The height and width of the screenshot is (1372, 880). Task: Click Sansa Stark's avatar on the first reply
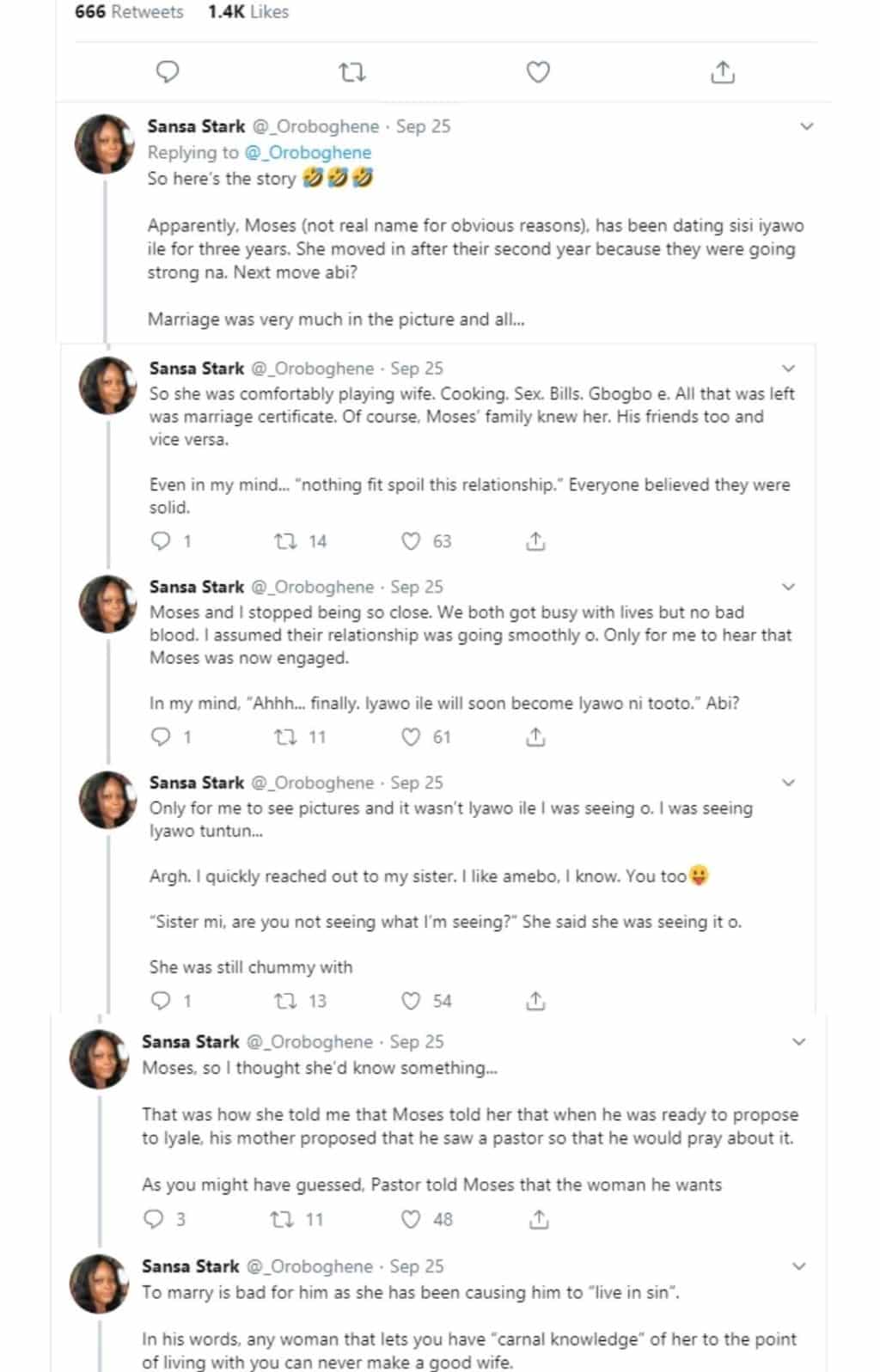point(104,144)
